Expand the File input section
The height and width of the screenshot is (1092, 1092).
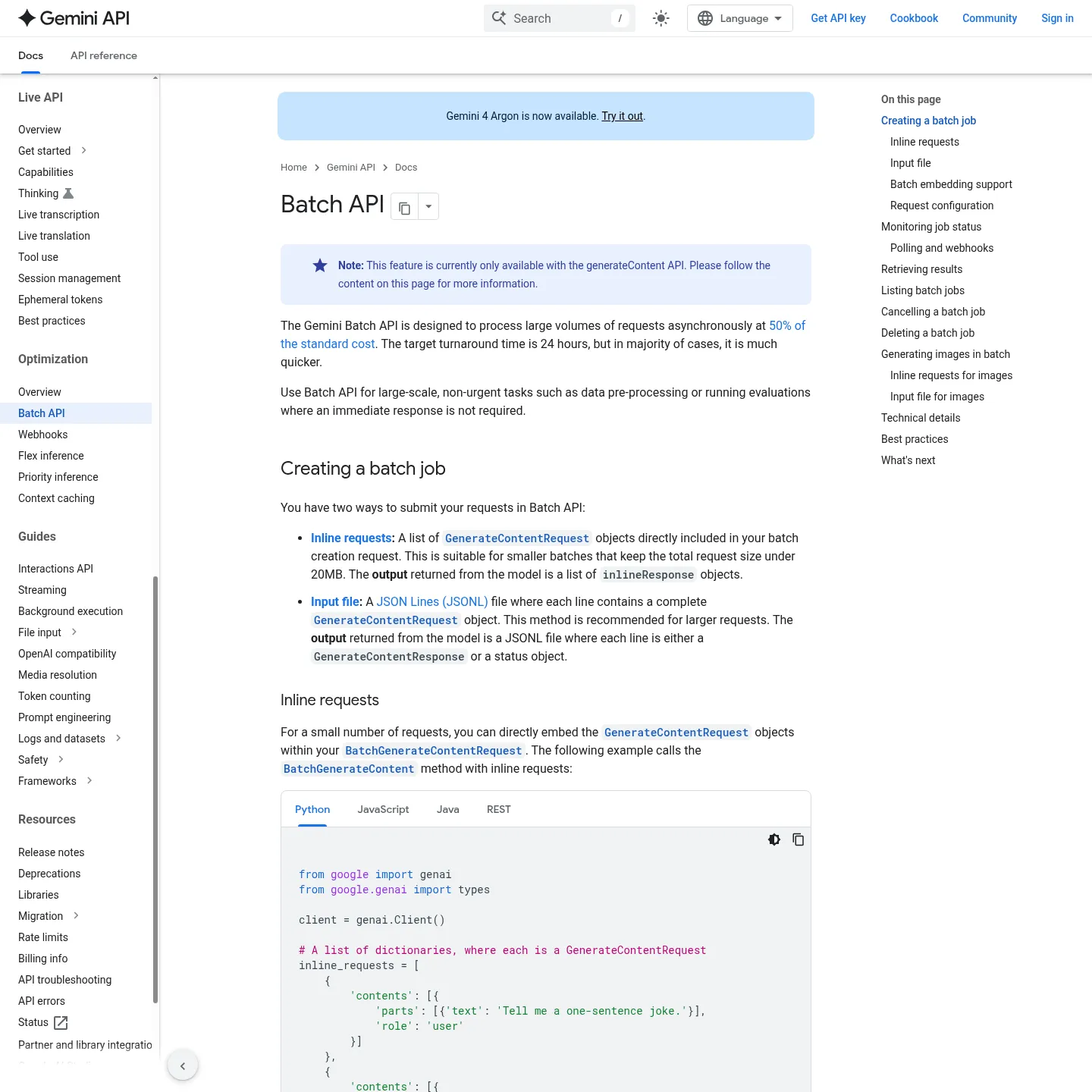[x=74, y=632]
